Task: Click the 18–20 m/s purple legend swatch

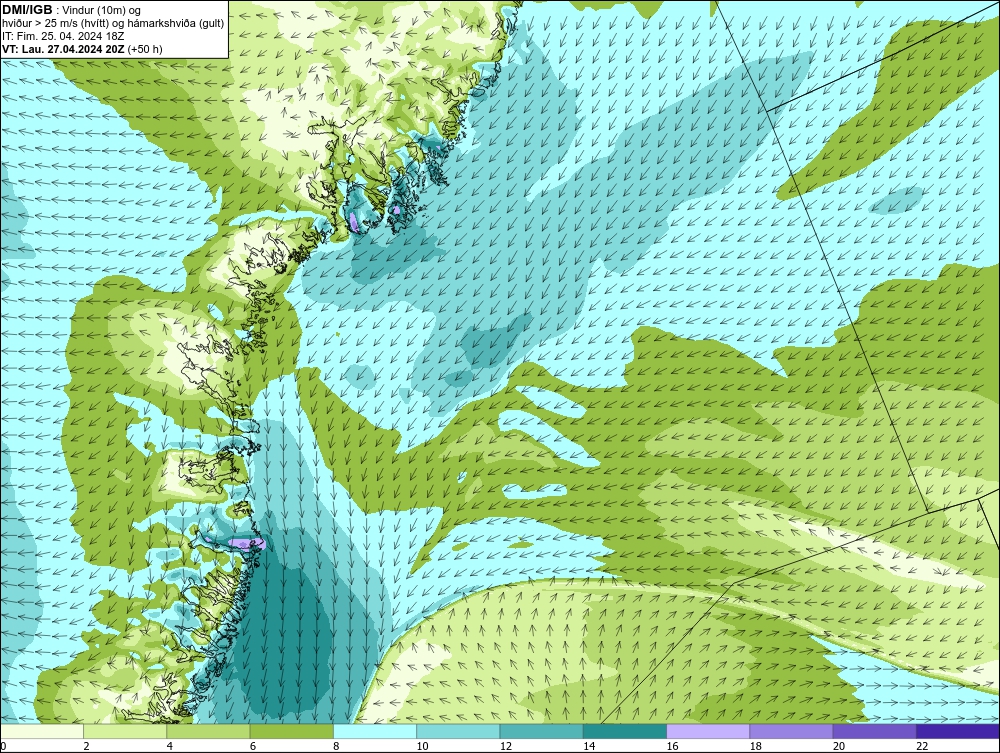Action: click(791, 731)
